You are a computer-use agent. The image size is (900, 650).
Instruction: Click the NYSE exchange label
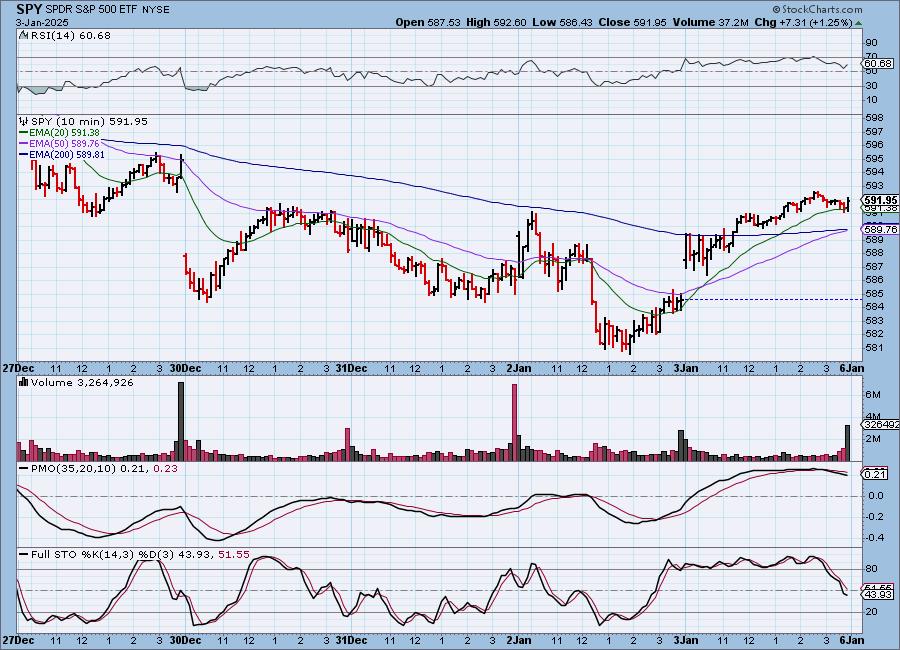coord(155,10)
